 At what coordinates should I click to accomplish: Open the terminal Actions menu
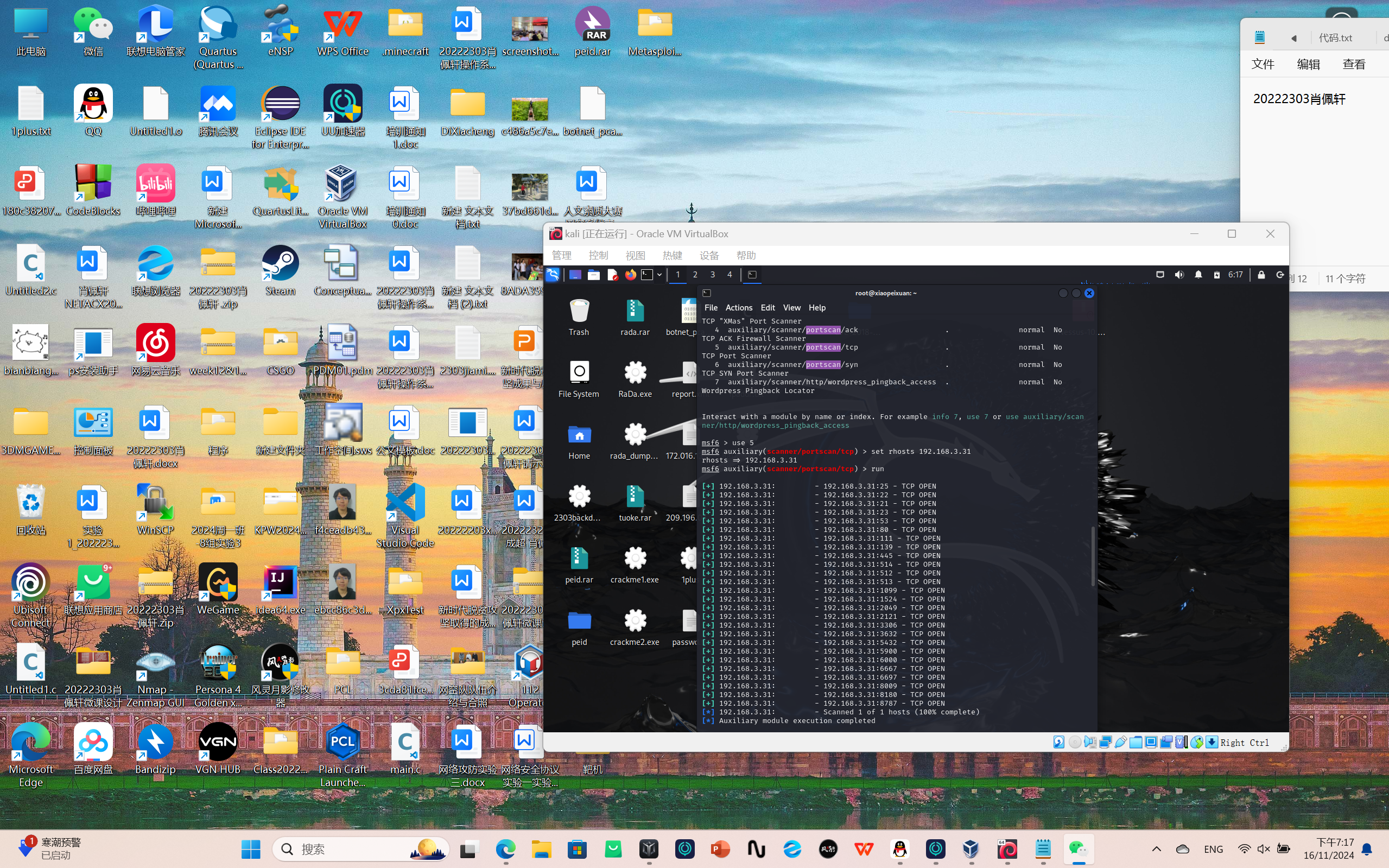(x=739, y=308)
